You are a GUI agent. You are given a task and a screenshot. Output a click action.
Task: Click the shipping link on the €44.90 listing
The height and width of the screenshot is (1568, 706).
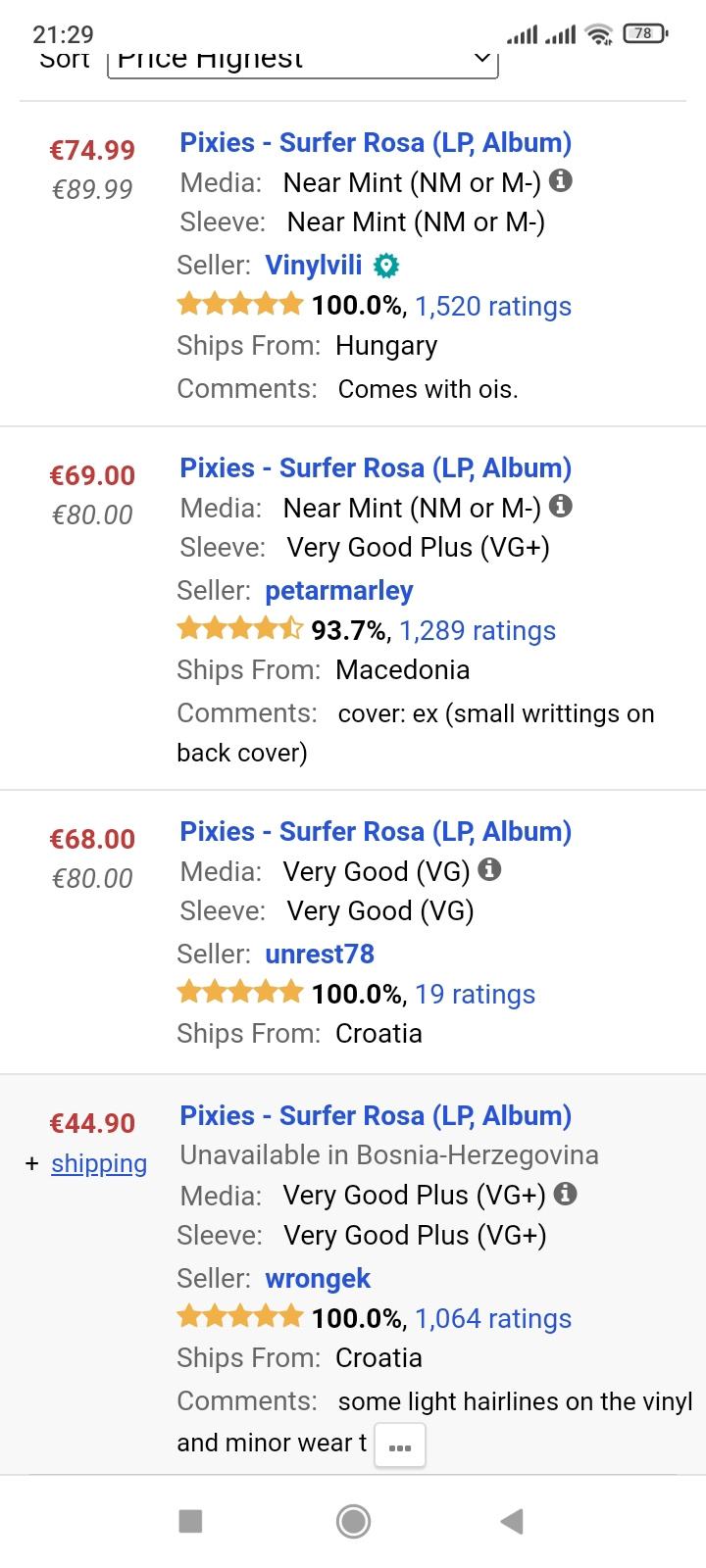point(98,1163)
